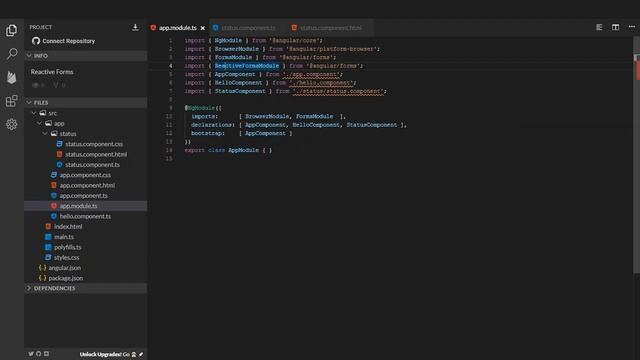640x360 pixels.
Task: Open angular.json in the file tree
Action: [64, 268]
